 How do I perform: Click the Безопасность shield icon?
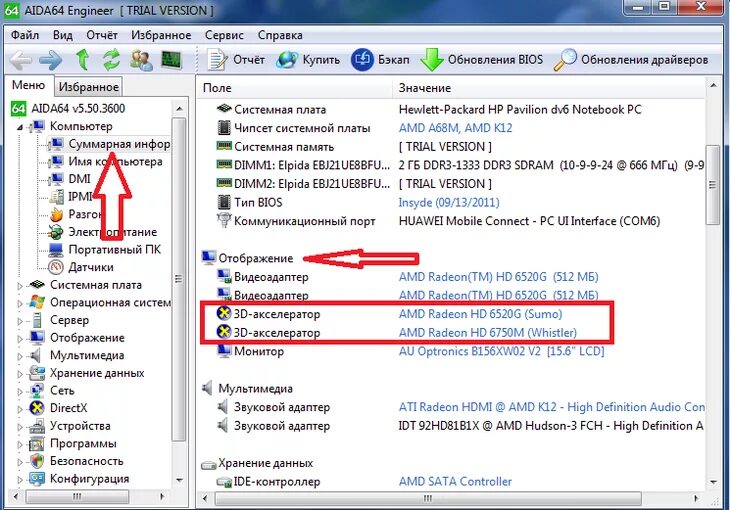pos(36,461)
